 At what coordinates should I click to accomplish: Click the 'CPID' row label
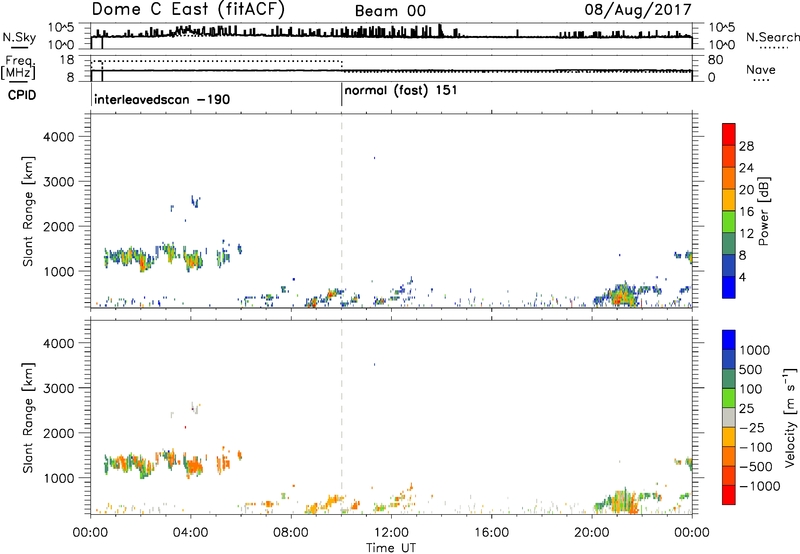click(22, 95)
